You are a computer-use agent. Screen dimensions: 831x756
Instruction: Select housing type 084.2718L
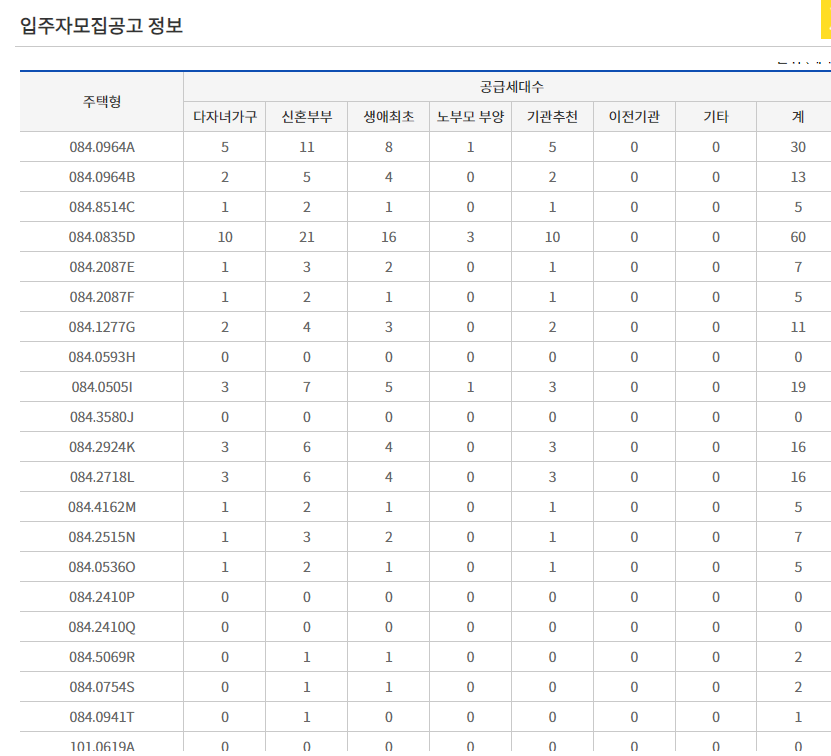click(102, 477)
